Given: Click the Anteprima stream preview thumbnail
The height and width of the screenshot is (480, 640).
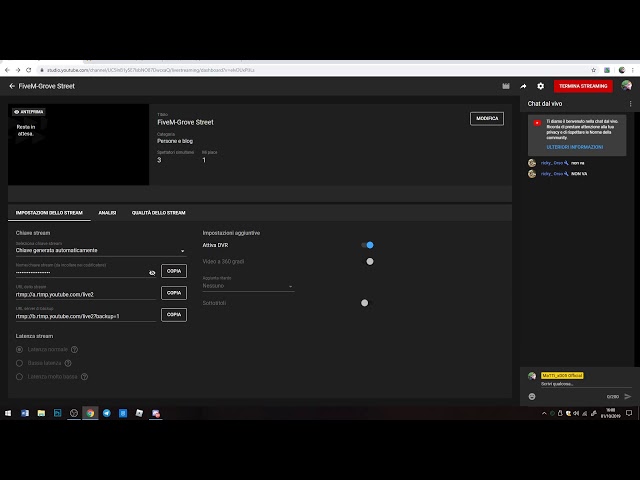Looking at the screenshot, I should click(78, 144).
